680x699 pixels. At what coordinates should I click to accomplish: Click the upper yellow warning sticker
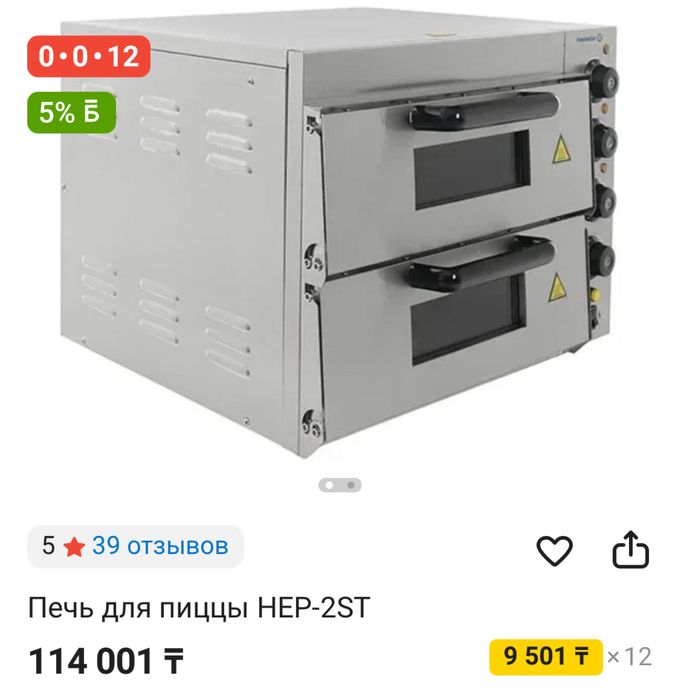561,149
